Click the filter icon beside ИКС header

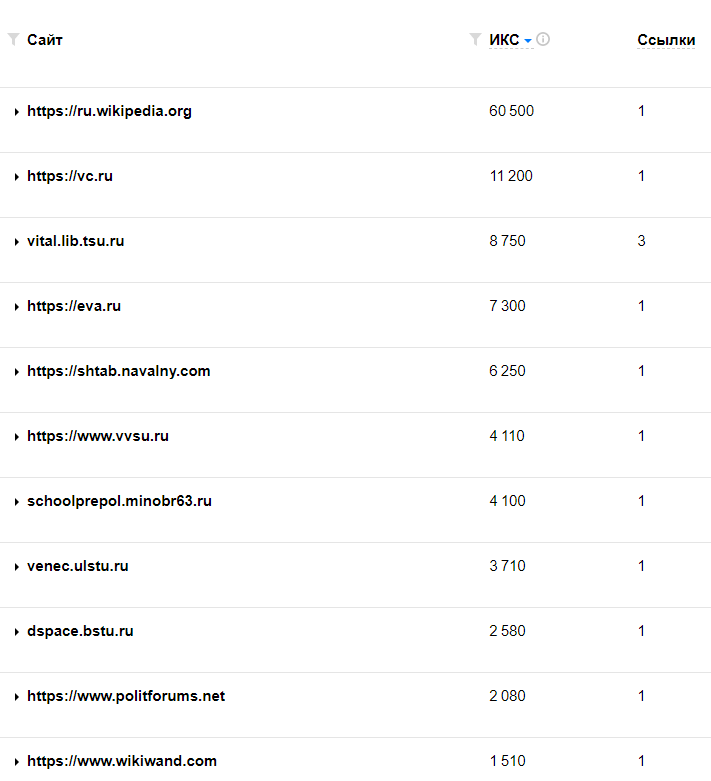tap(475, 40)
